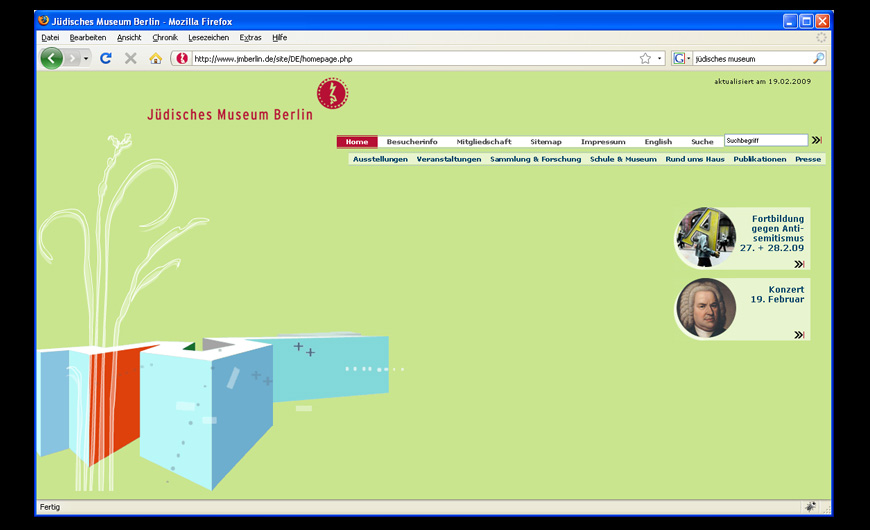Click the Firefox icon in the title bar
Screen dimensions: 870x530
(x=43, y=21)
